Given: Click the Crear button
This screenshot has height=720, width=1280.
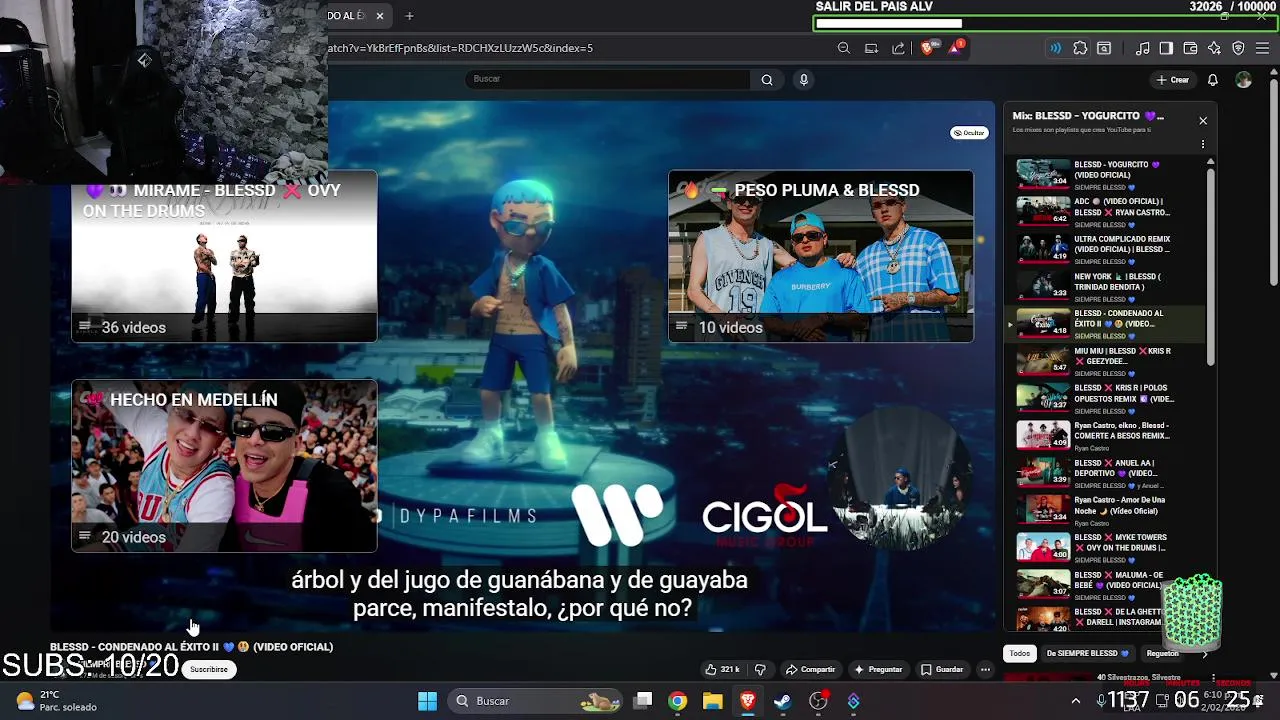Looking at the screenshot, I should coord(1173,80).
